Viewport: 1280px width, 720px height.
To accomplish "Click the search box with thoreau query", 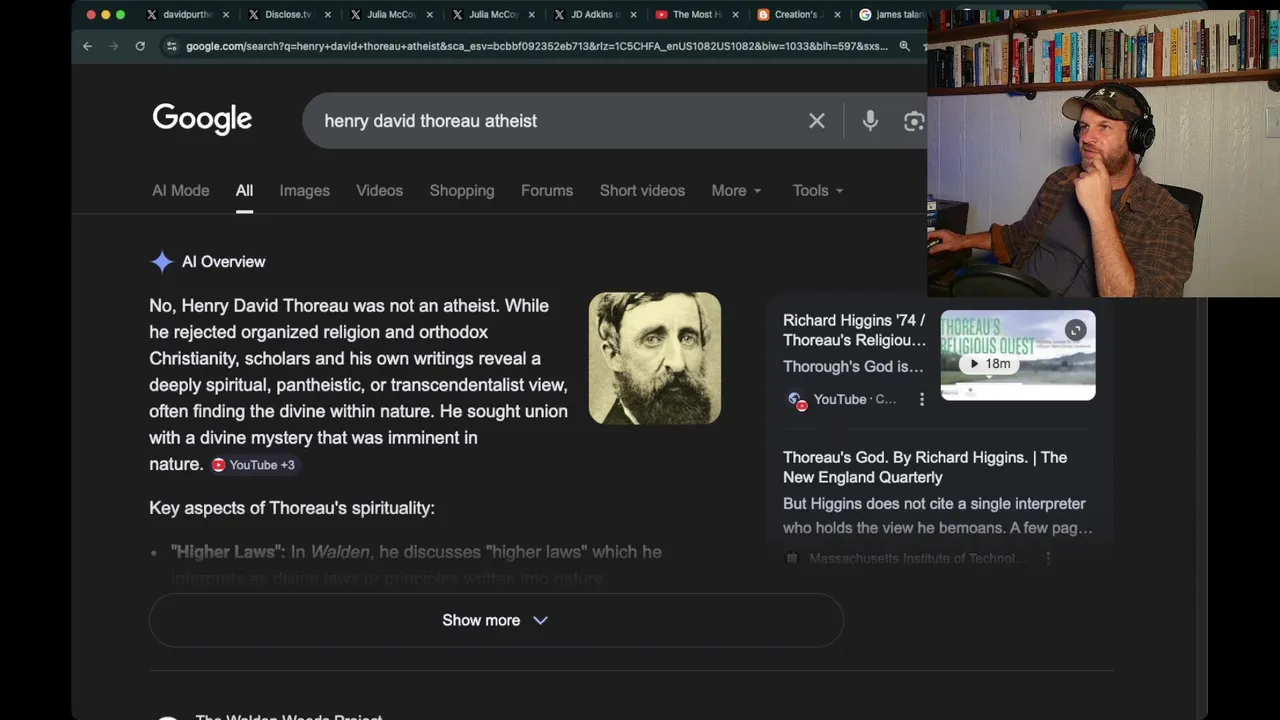I will 560,121.
